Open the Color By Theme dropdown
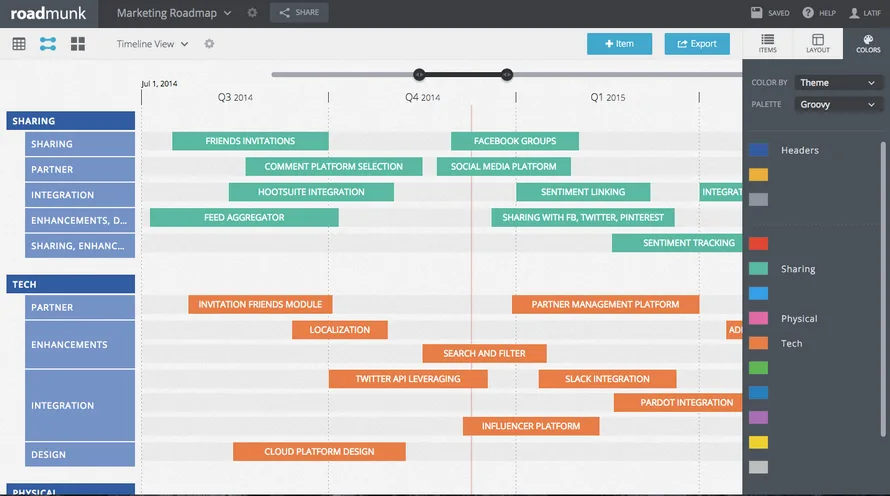The height and width of the screenshot is (496, 890). (x=838, y=83)
